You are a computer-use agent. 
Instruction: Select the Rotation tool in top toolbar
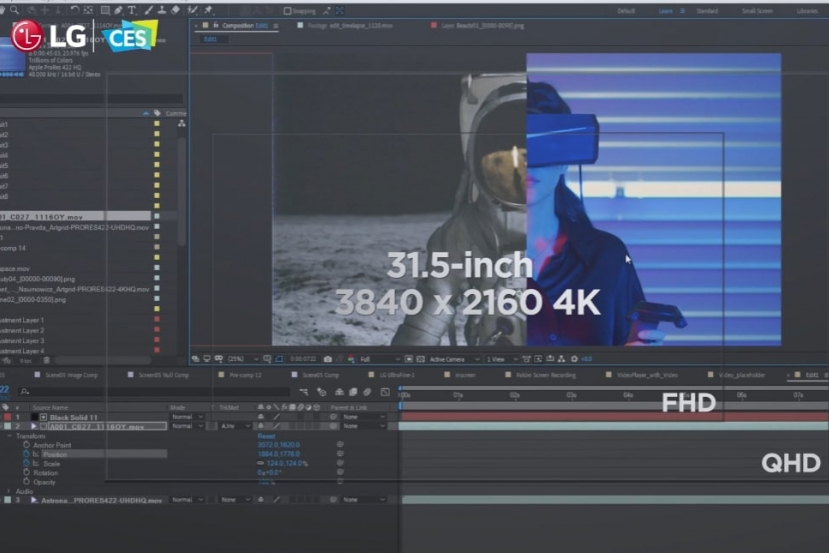75,10
